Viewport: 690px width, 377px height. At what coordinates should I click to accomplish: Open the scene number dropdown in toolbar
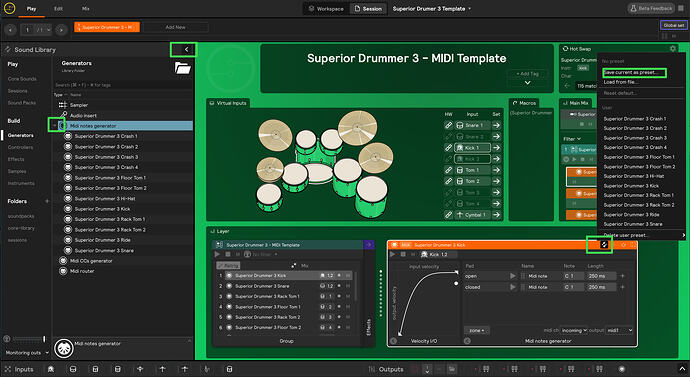[43, 30]
